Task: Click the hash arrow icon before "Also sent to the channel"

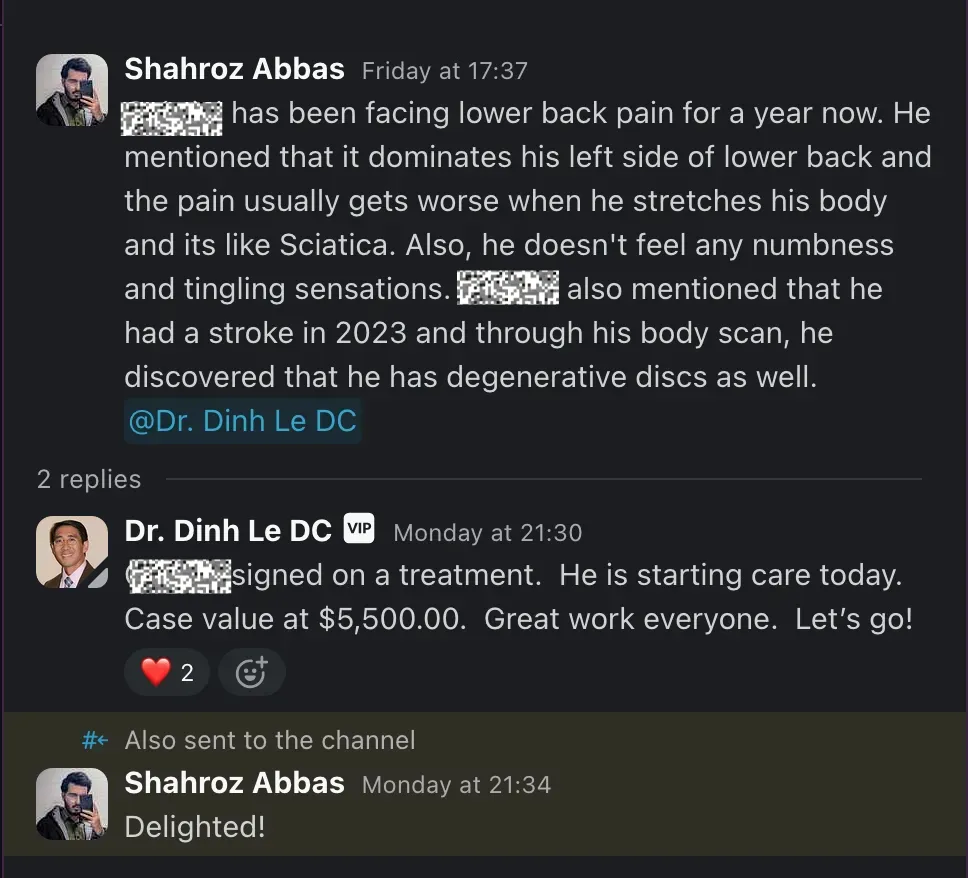Action: 95,741
